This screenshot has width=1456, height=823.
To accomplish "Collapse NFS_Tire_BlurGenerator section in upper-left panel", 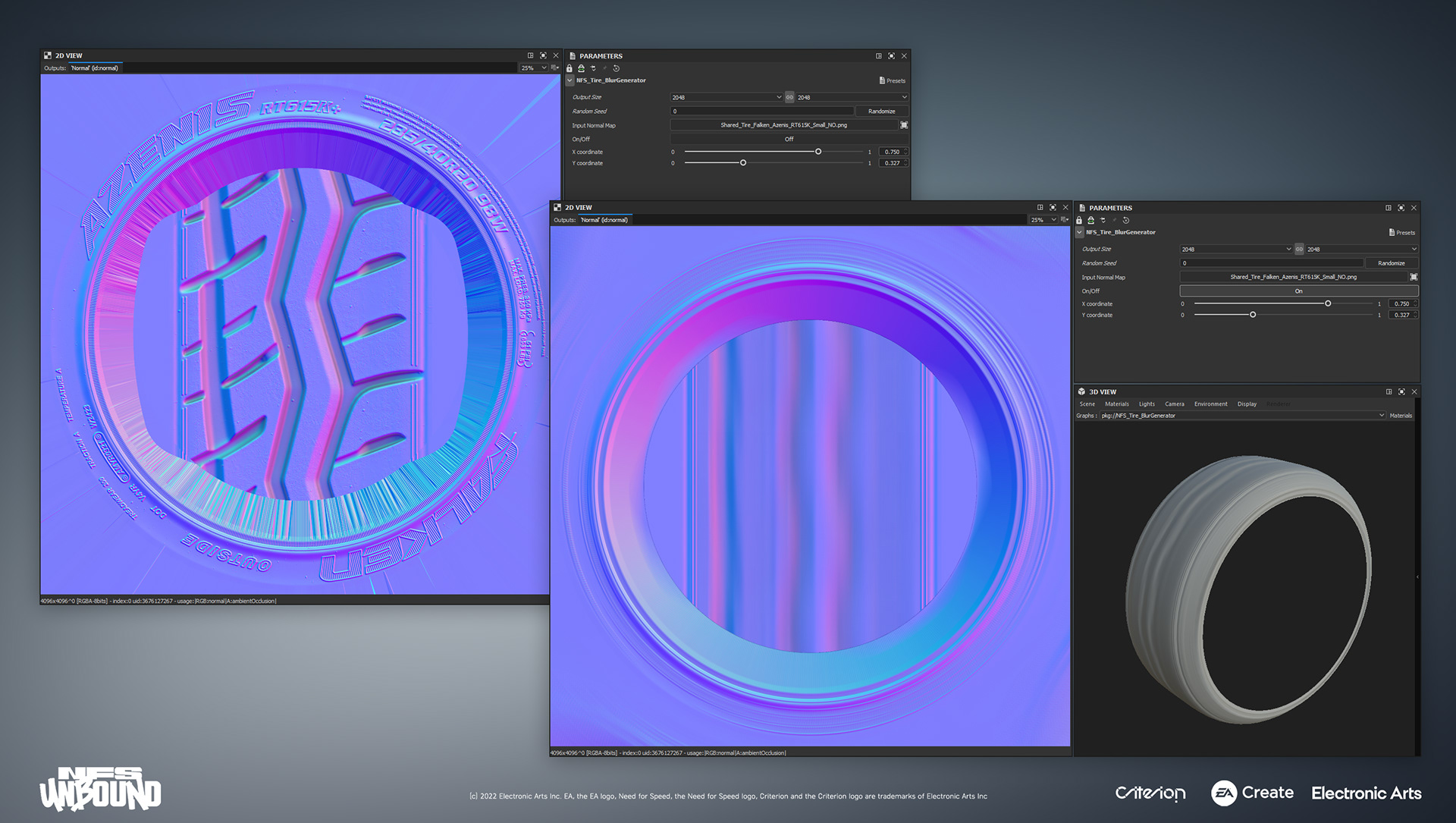I will (x=570, y=80).
